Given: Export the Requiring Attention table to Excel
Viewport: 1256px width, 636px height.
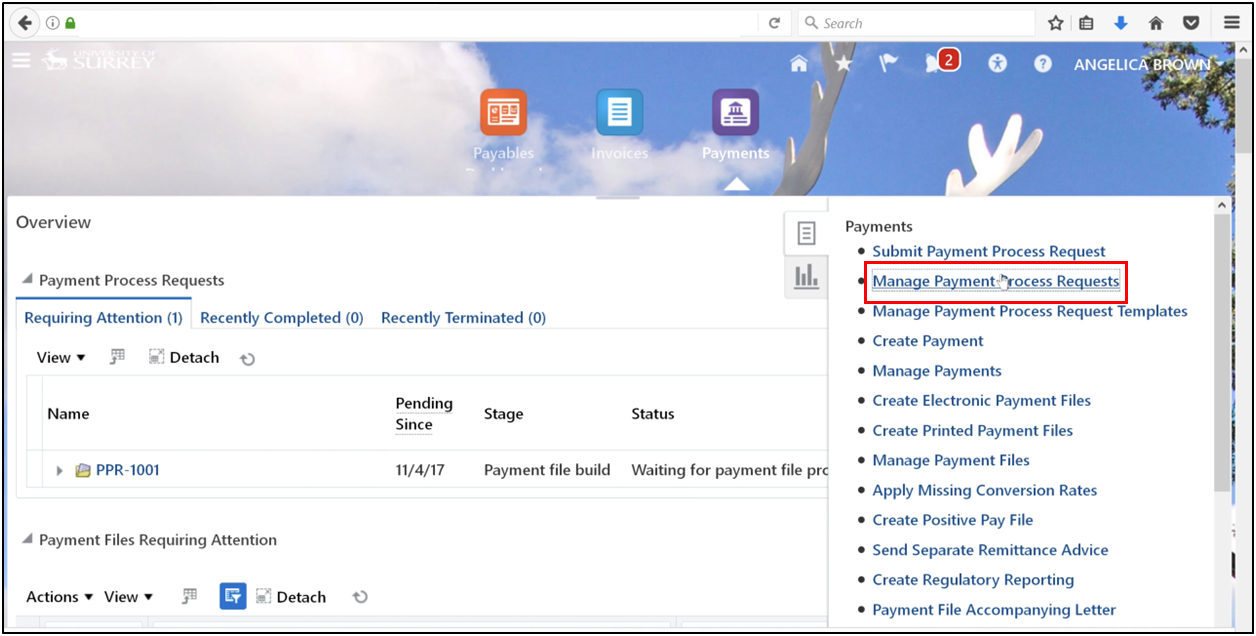Looking at the screenshot, I should pos(117,356).
